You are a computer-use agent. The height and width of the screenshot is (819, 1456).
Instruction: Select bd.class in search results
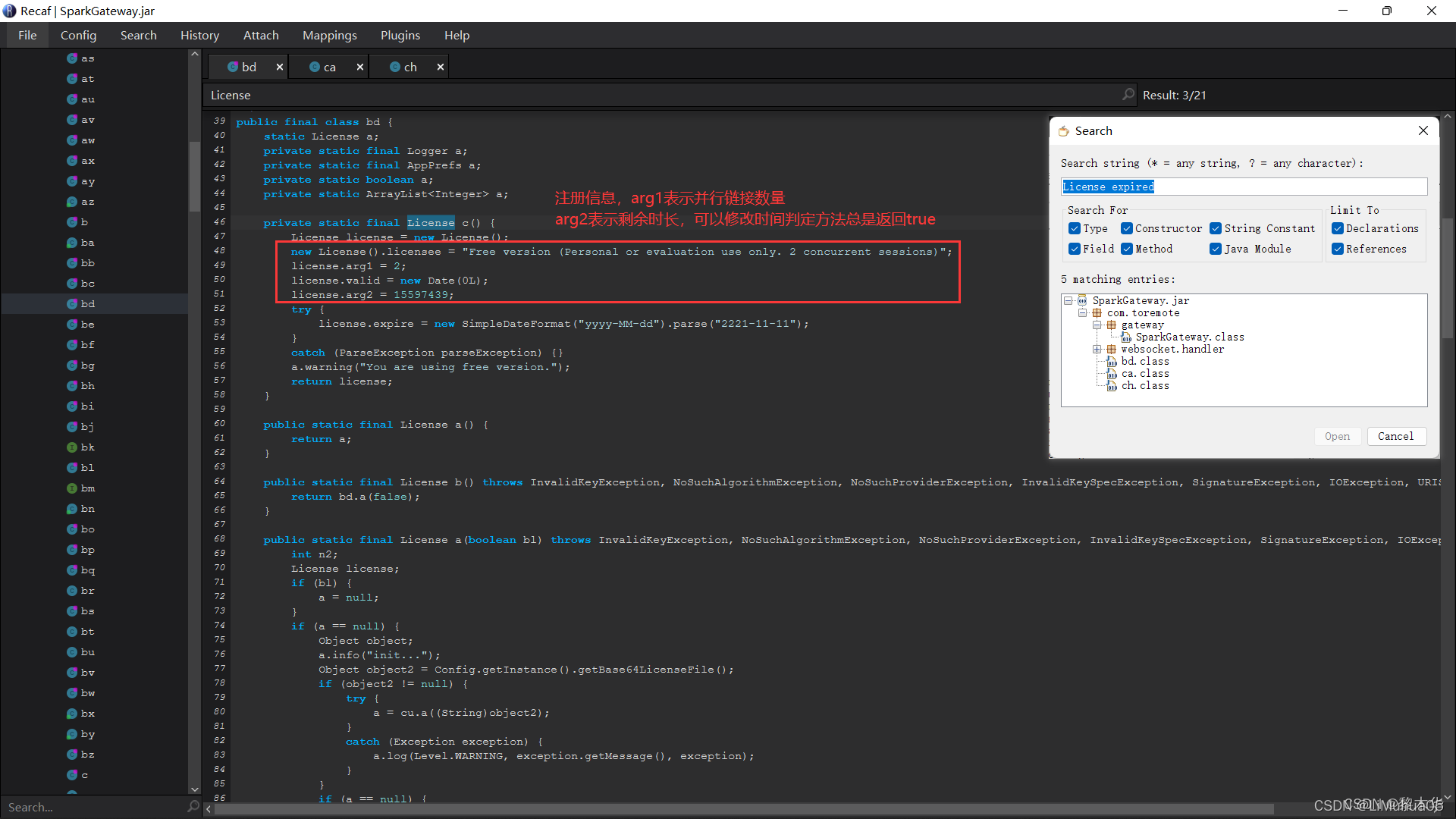[x=1145, y=361]
